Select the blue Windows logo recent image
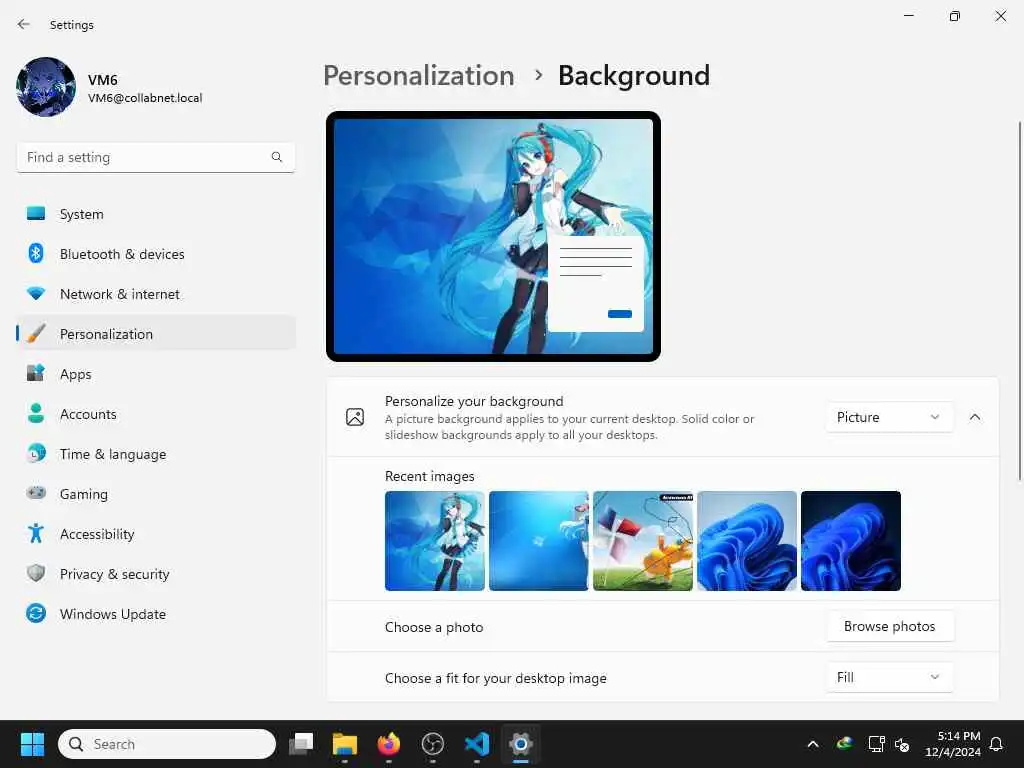Image resolution: width=1024 pixels, height=768 pixels. point(539,541)
